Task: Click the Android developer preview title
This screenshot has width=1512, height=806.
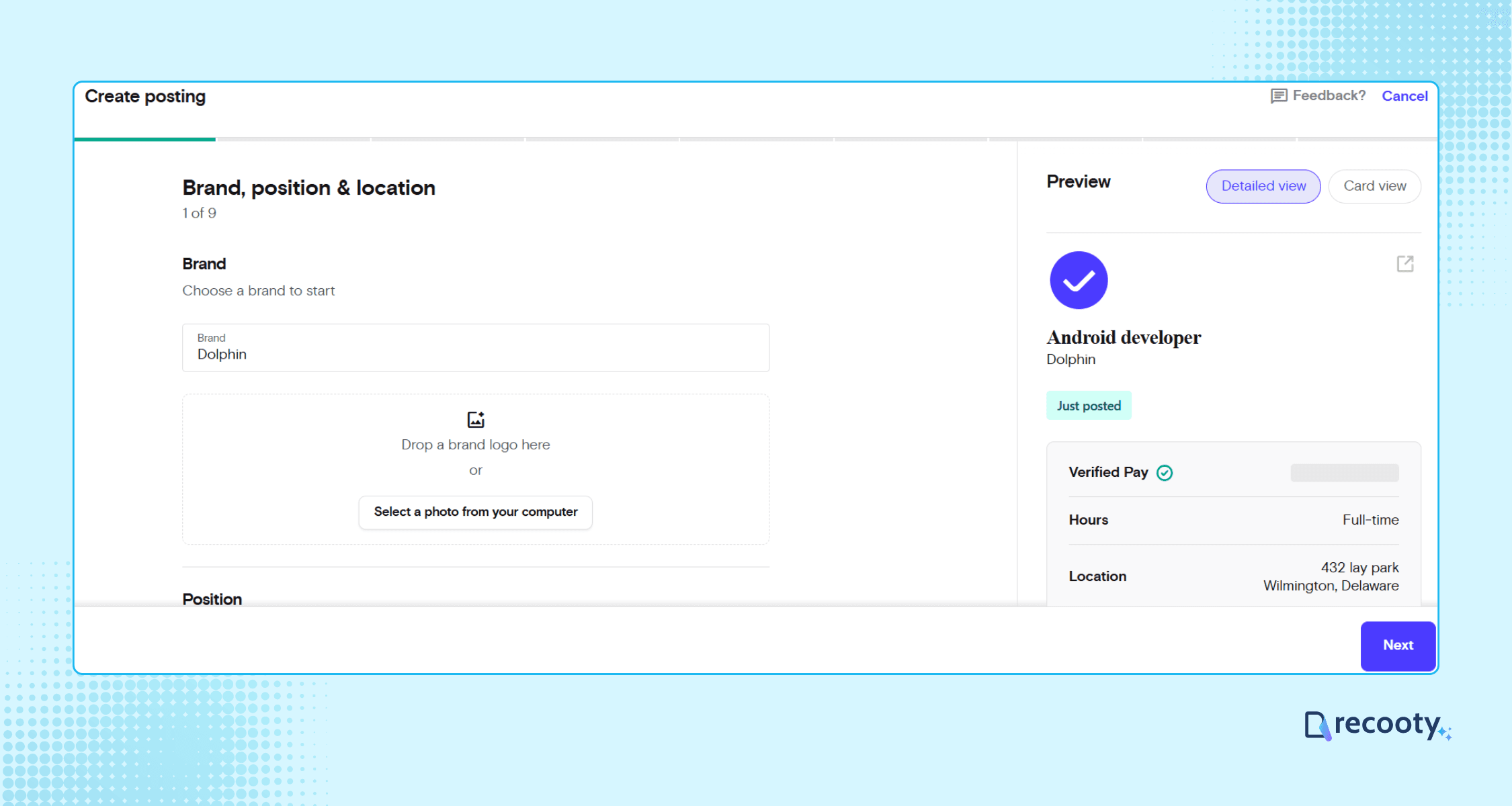Action: pyautogui.click(x=1124, y=337)
